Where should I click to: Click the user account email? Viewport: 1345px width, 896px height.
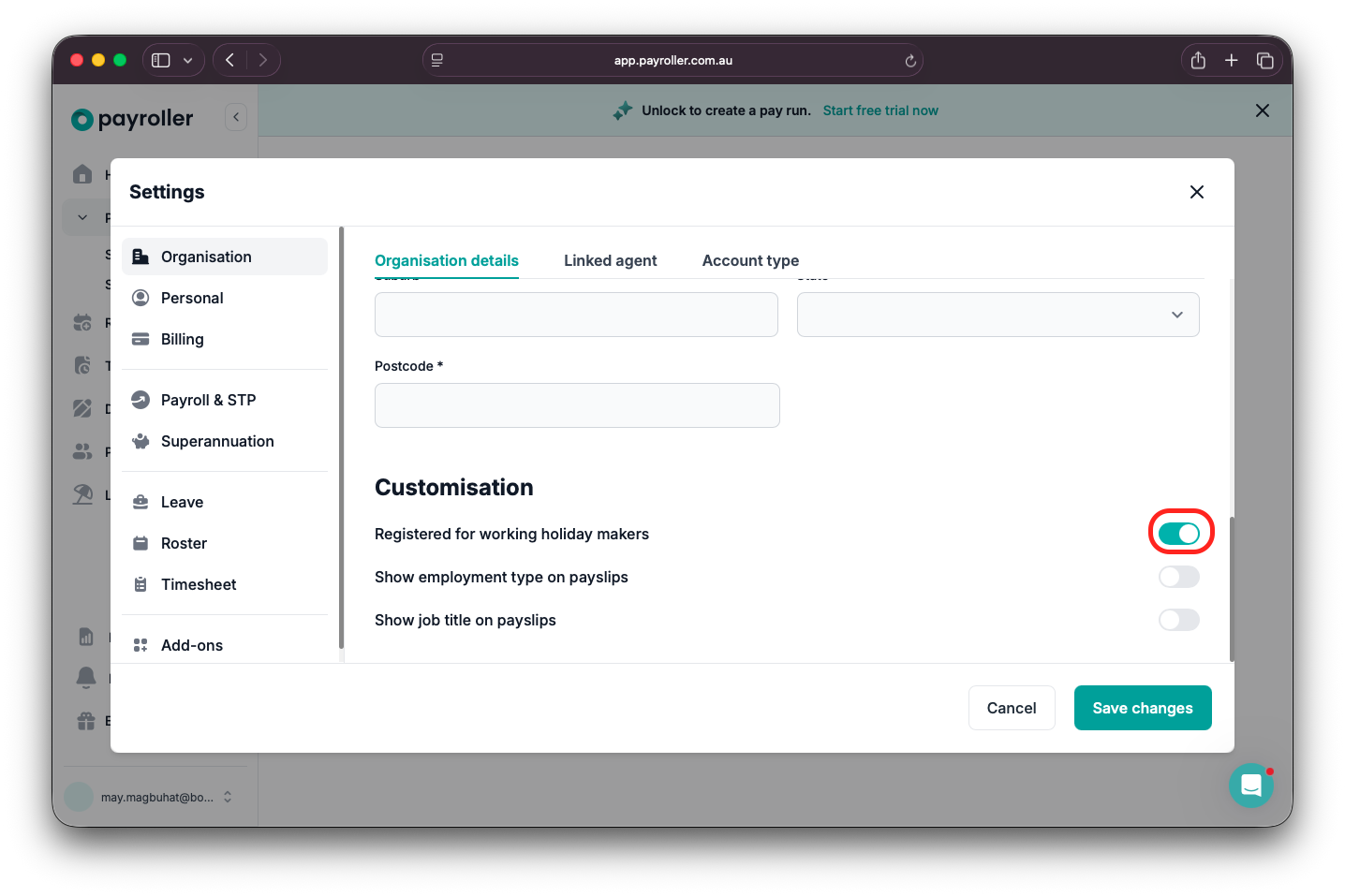(157, 797)
